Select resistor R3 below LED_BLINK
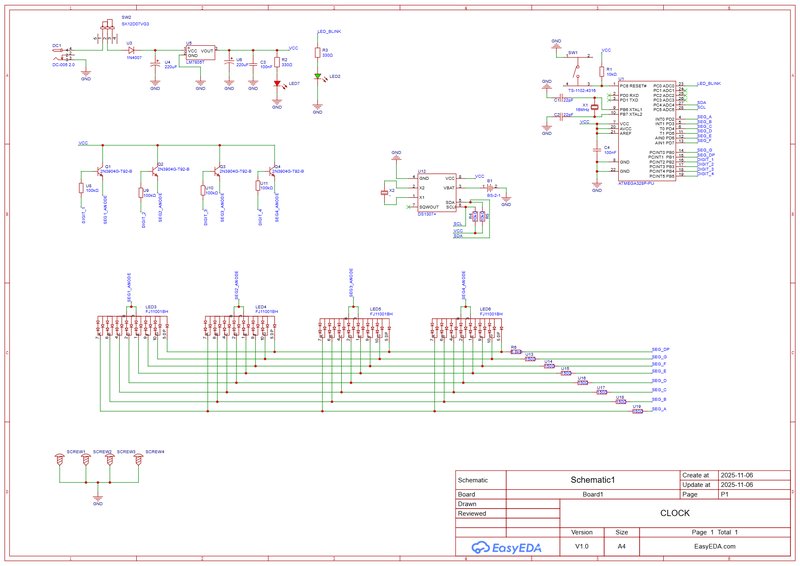The height and width of the screenshot is (566, 800). coord(317,53)
